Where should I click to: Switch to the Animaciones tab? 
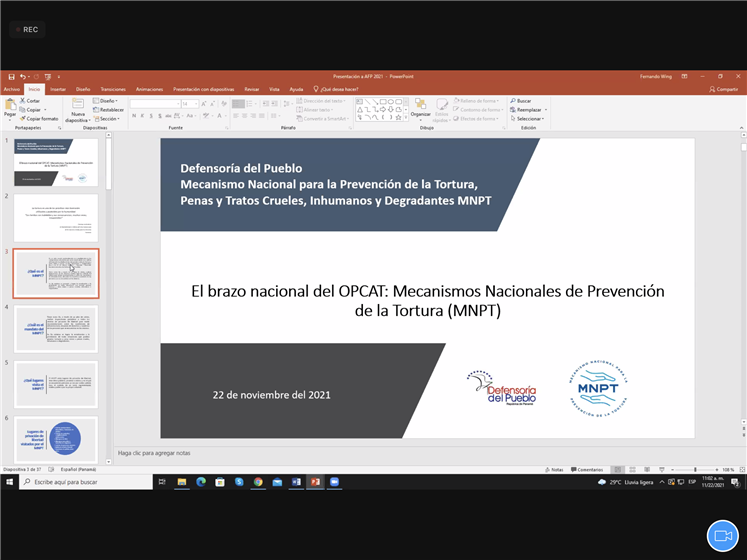[x=149, y=89]
